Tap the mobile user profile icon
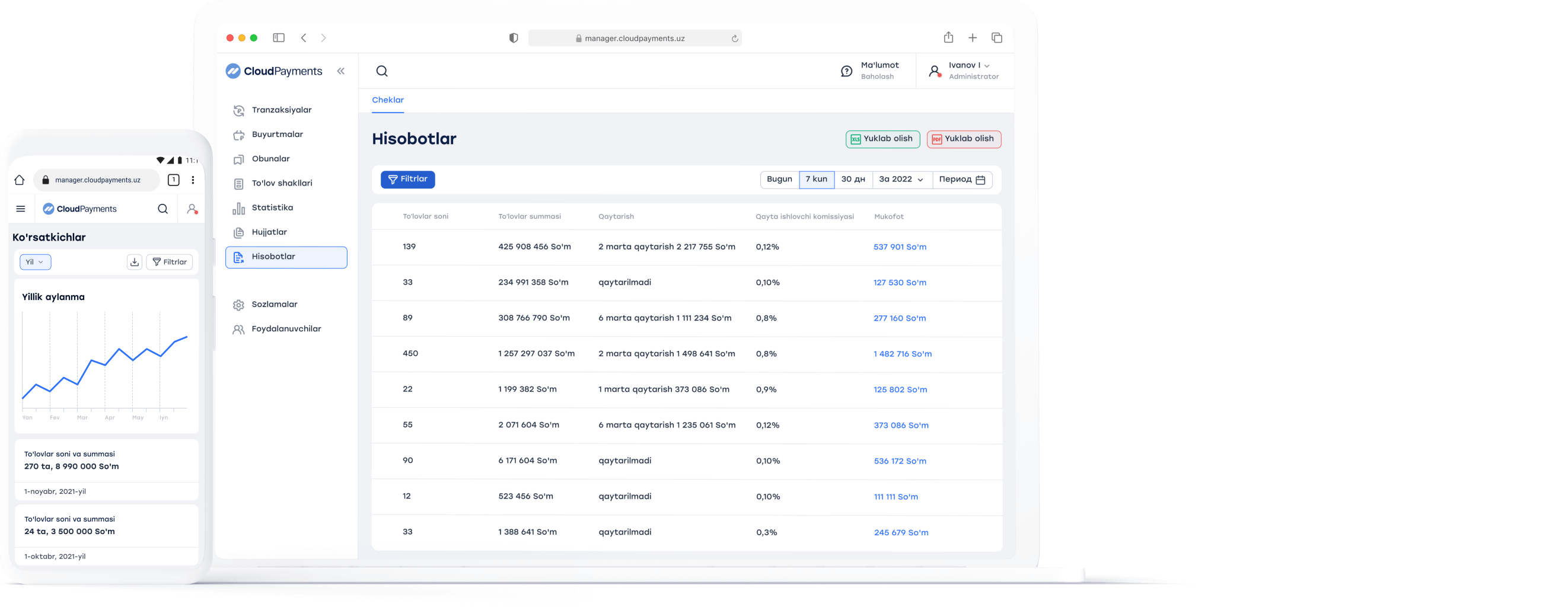Screen dimensions: 1568x607 tap(192, 209)
